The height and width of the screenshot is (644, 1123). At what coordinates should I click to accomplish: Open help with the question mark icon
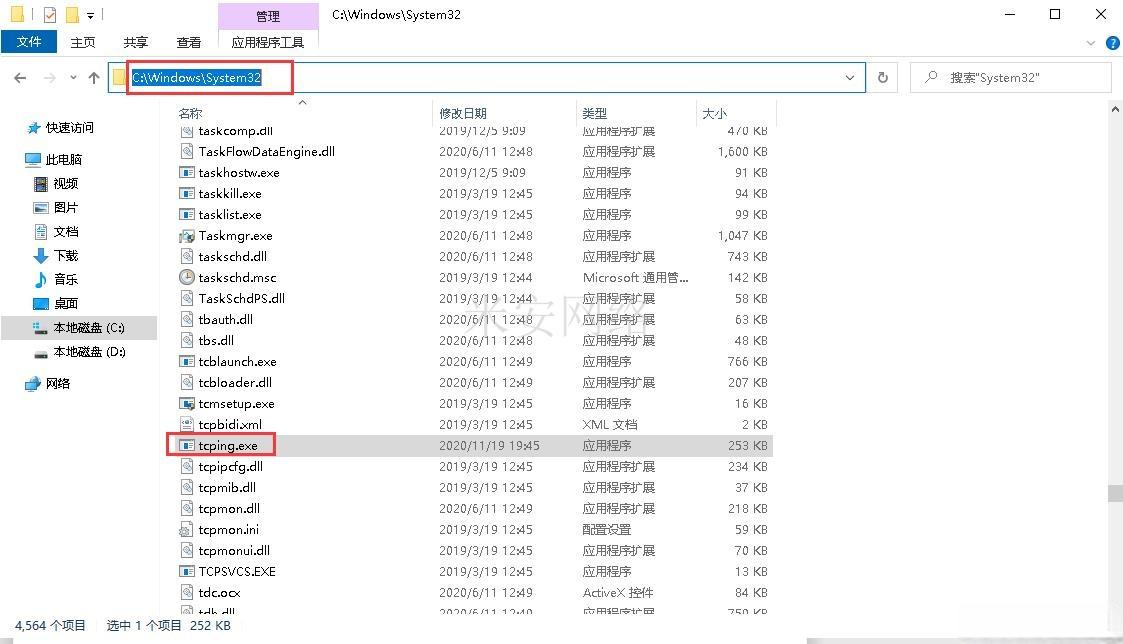[1113, 43]
